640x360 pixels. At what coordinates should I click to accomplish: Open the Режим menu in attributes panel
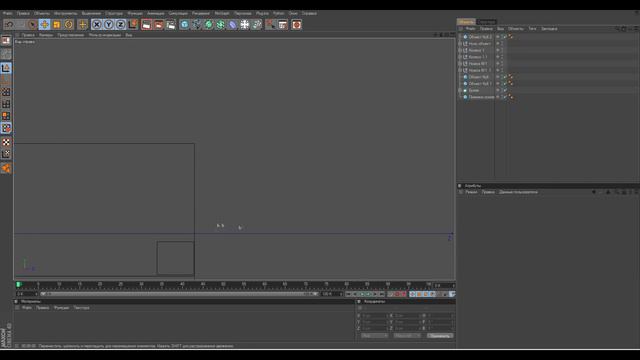(471, 192)
